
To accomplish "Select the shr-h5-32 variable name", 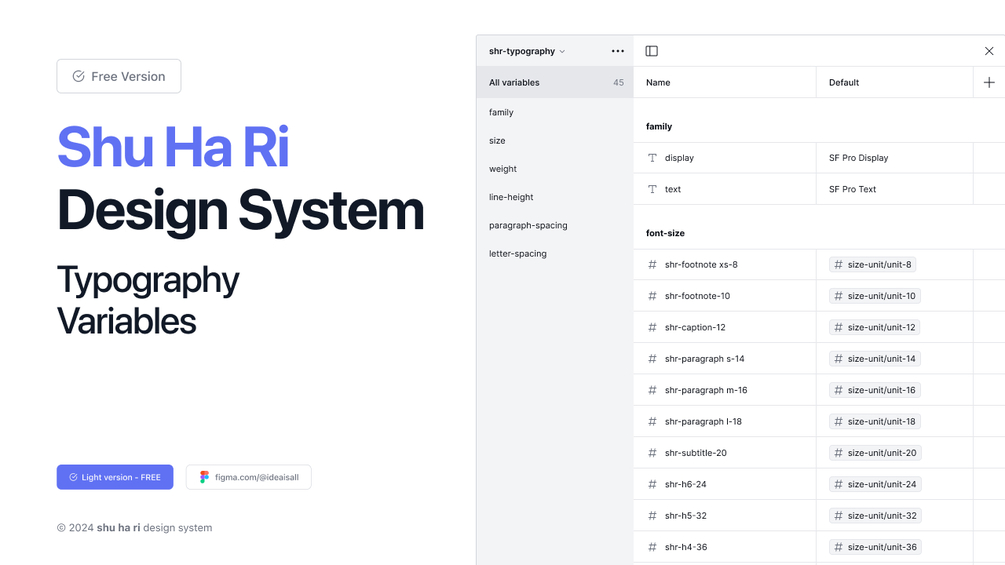I will [x=686, y=516].
